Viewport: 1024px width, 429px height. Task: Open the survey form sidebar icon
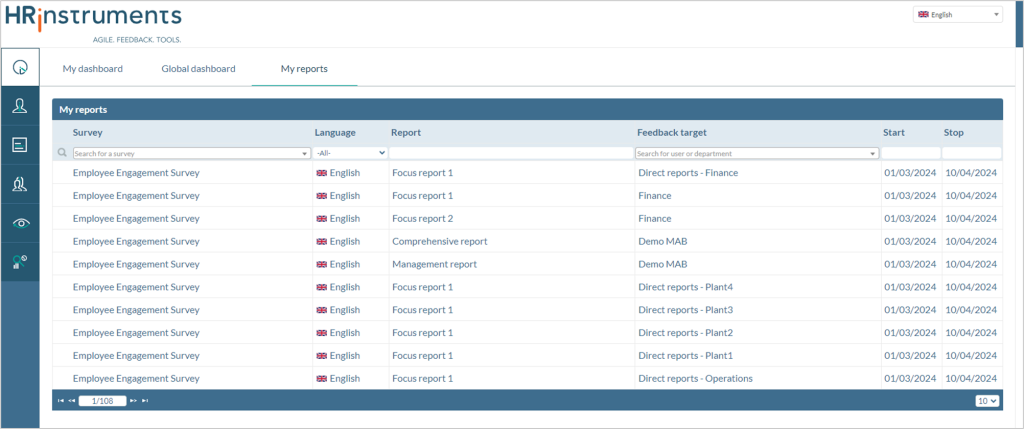(20, 145)
